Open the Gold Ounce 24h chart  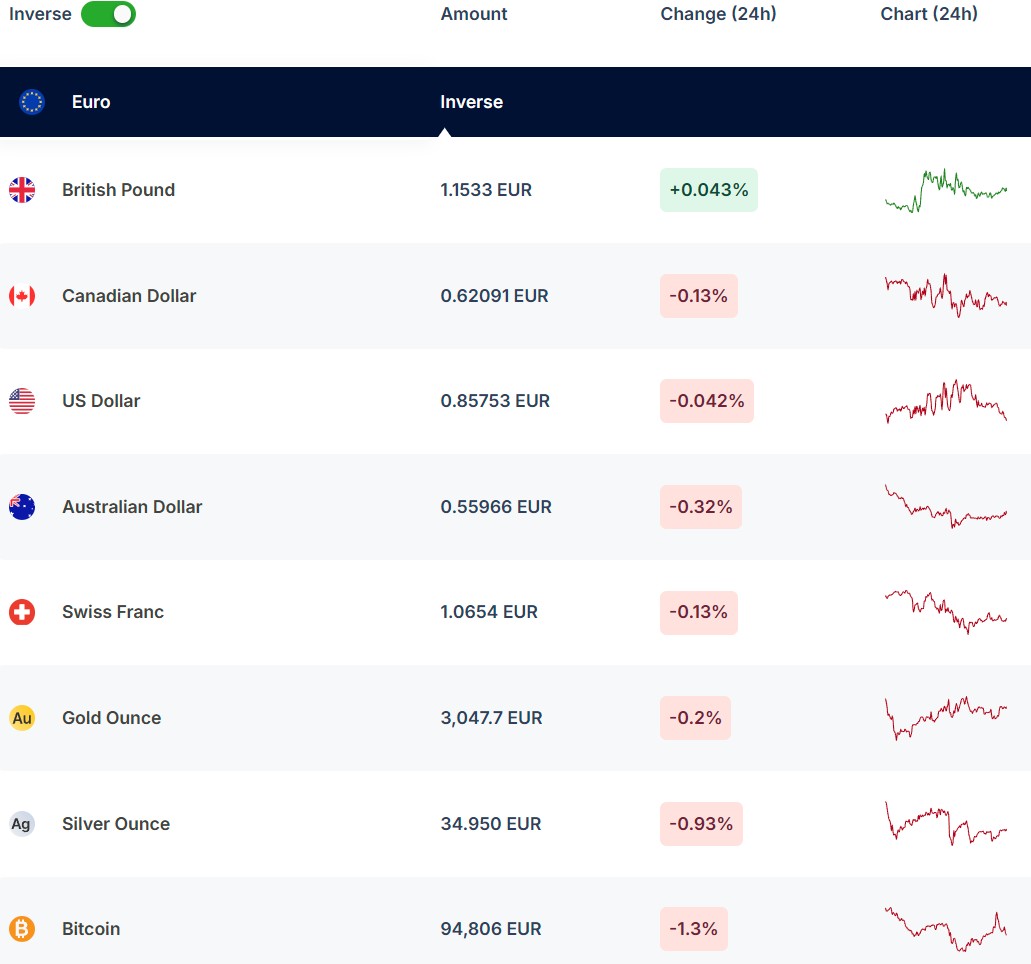pyautogui.click(x=945, y=718)
